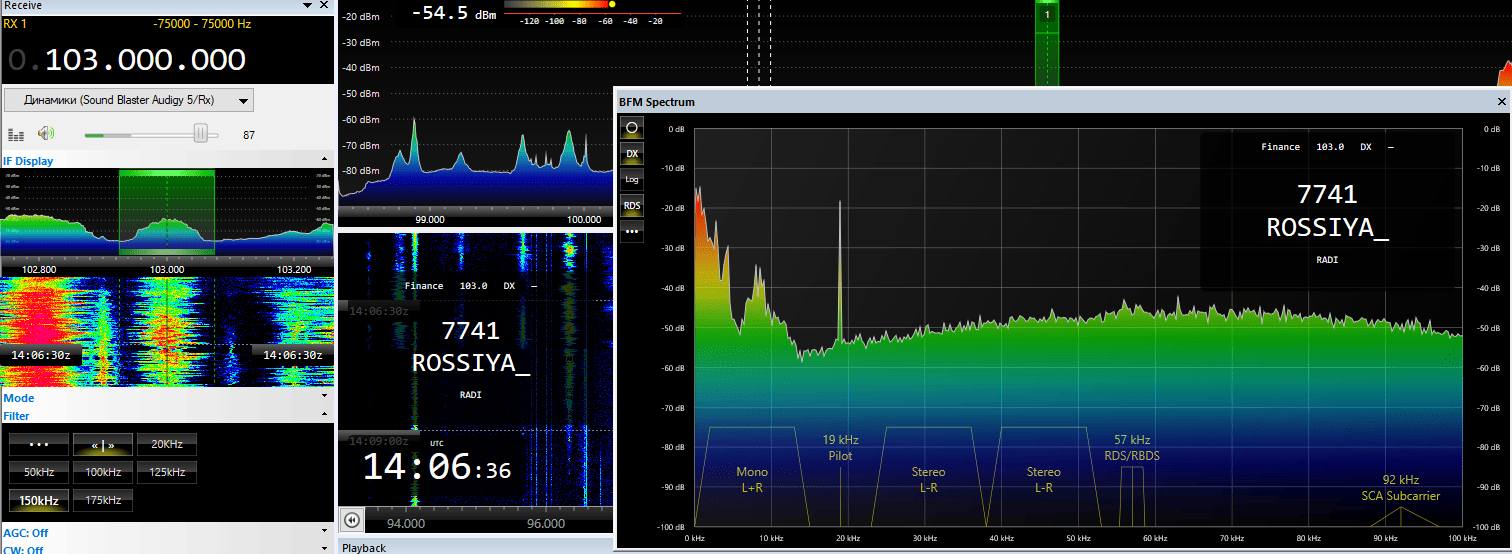The image size is (1512, 554).
Task: Set filter bandwidth to 100kHz
Action: 103,472
